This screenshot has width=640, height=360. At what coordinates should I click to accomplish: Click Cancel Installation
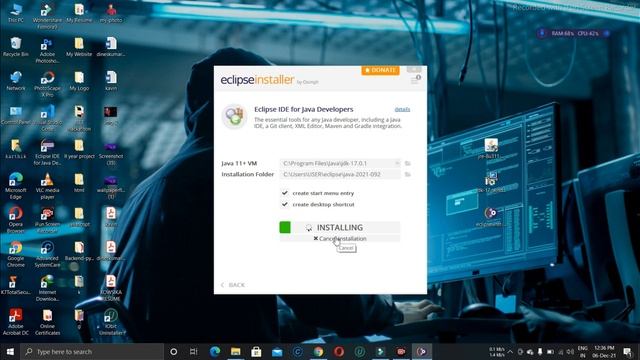(340, 238)
